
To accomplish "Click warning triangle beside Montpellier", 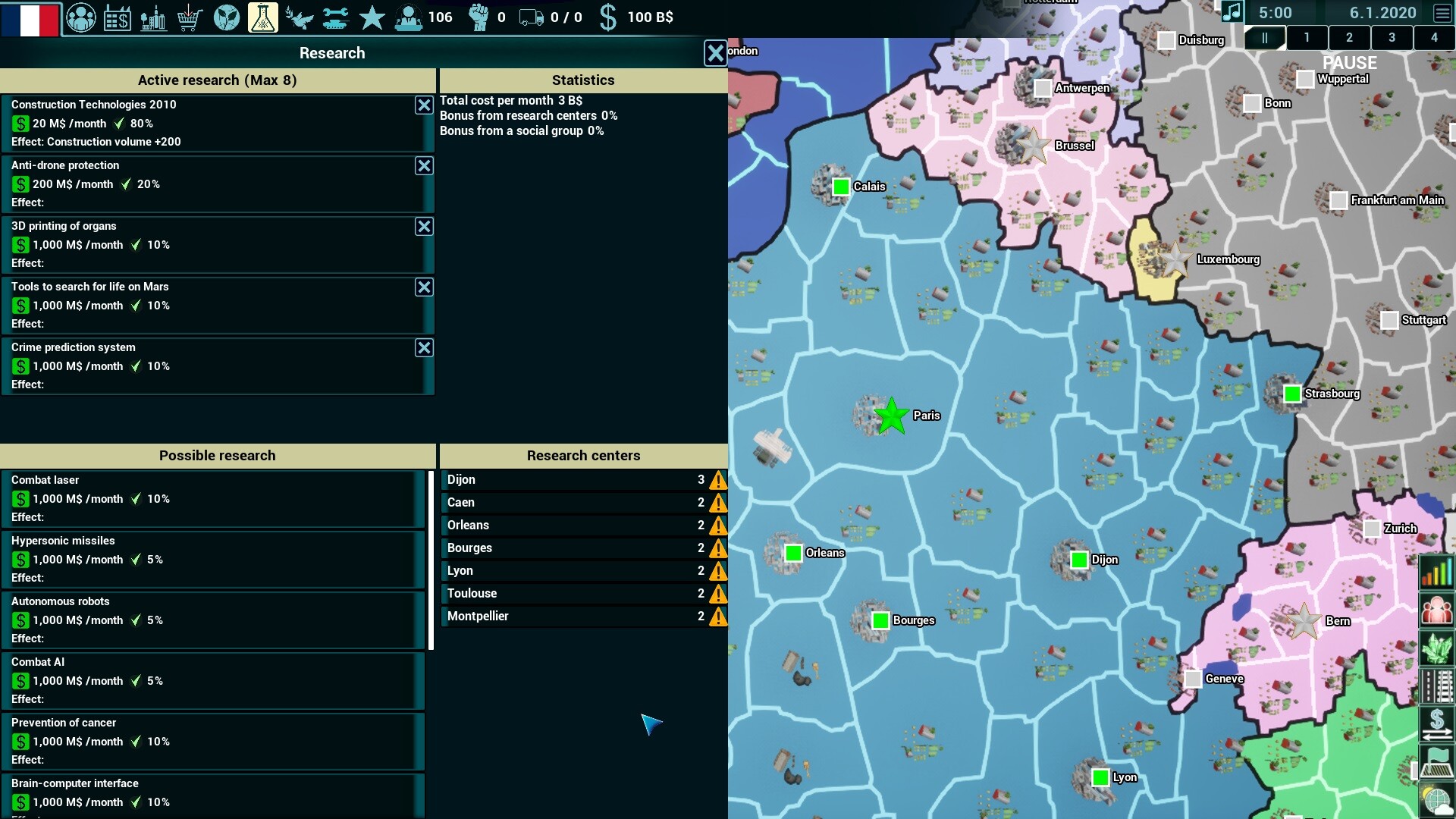I will click(717, 617).
